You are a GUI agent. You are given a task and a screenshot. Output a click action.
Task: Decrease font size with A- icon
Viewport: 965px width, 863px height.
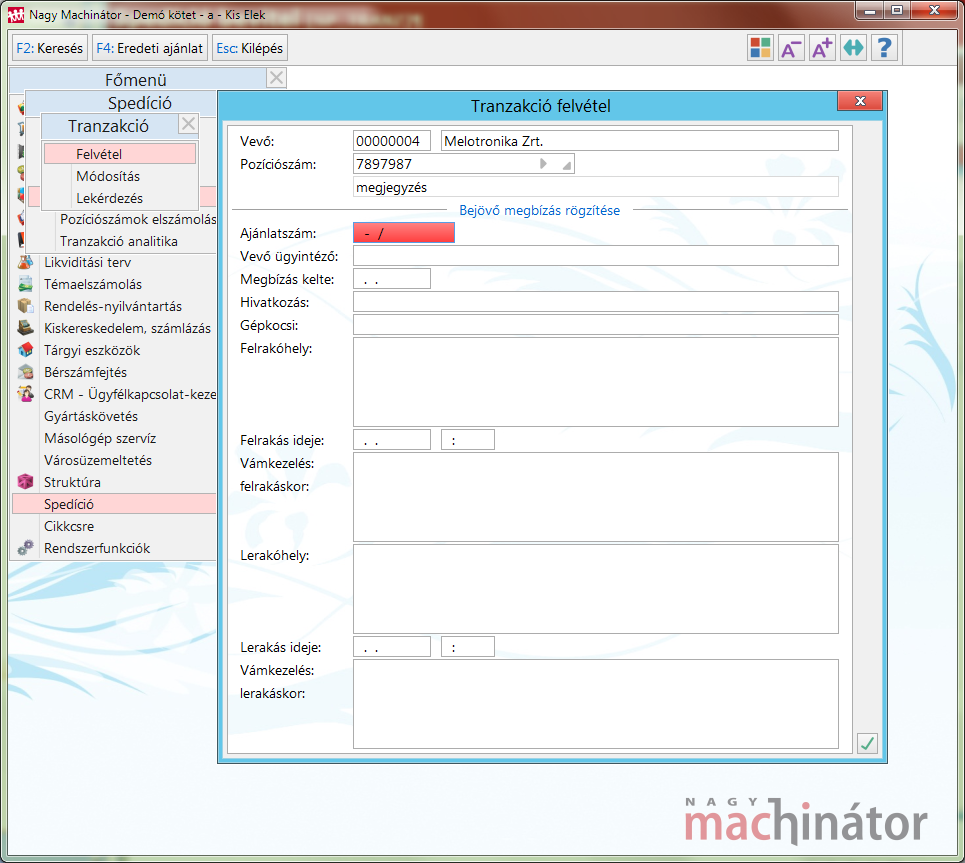[x=791, y=47]
